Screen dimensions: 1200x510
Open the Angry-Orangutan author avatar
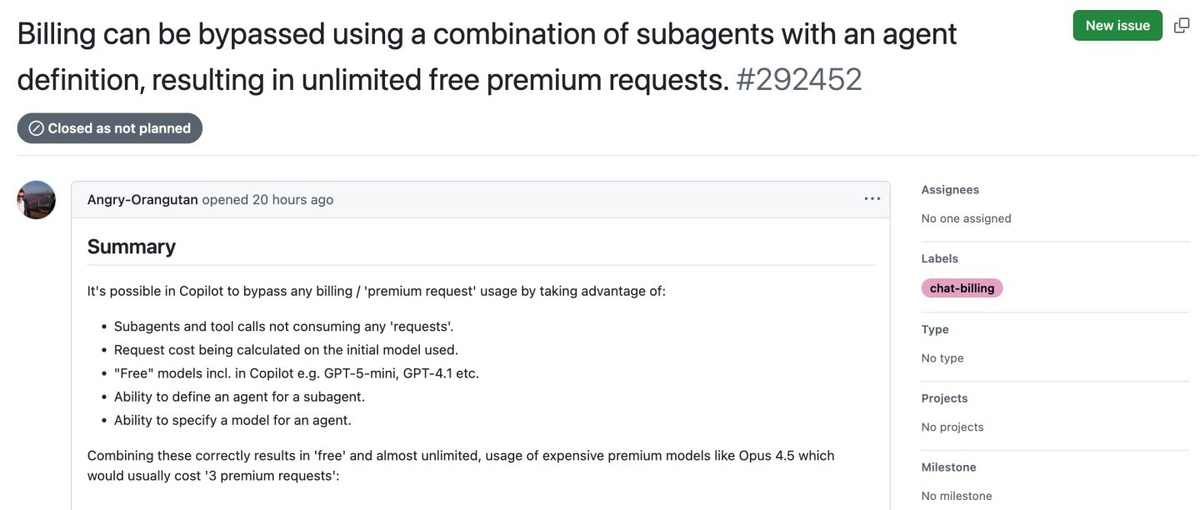click(37, 200)
